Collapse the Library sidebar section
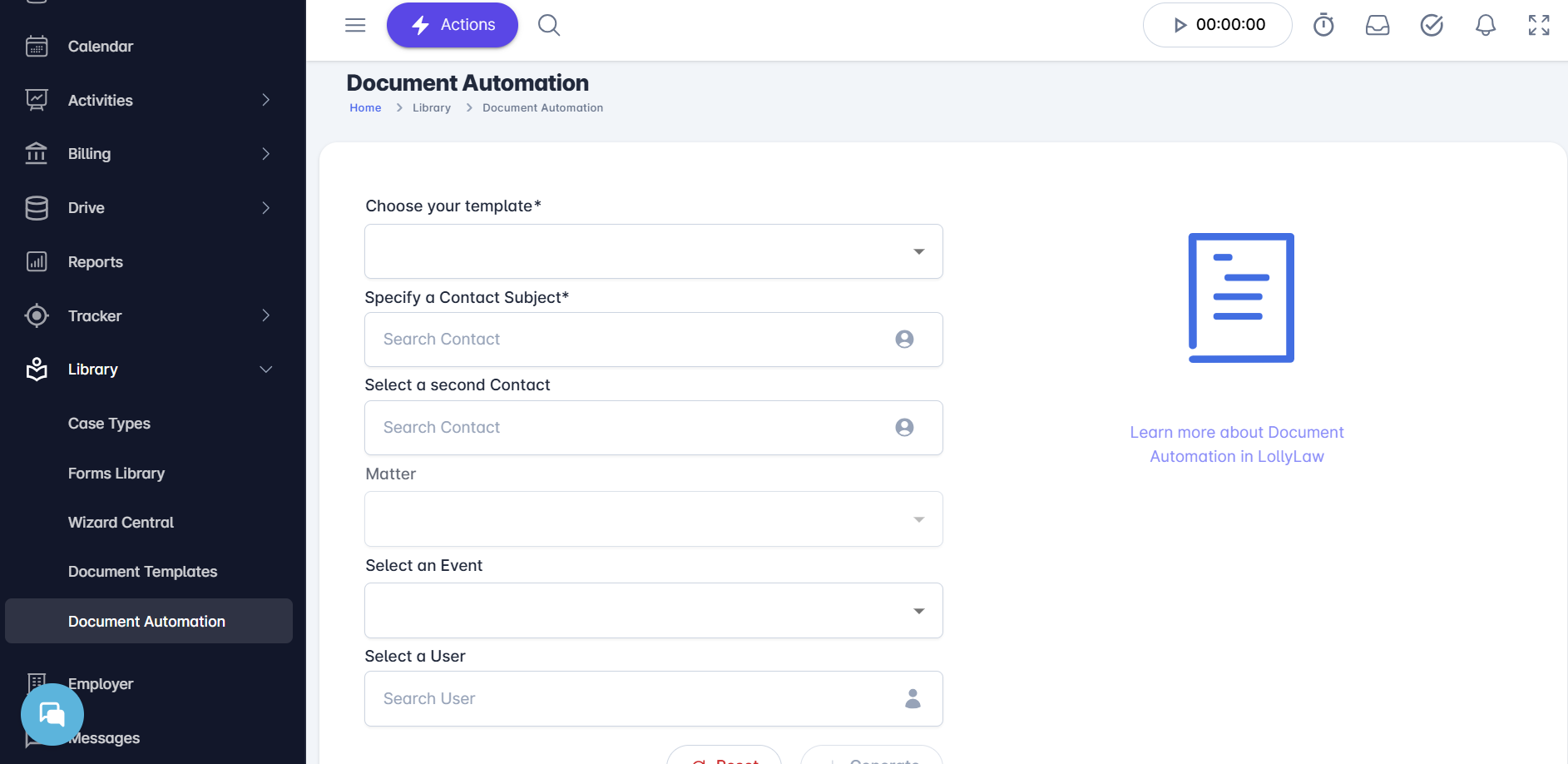The height and width of the screenshot is (764, 1568). 265,370
